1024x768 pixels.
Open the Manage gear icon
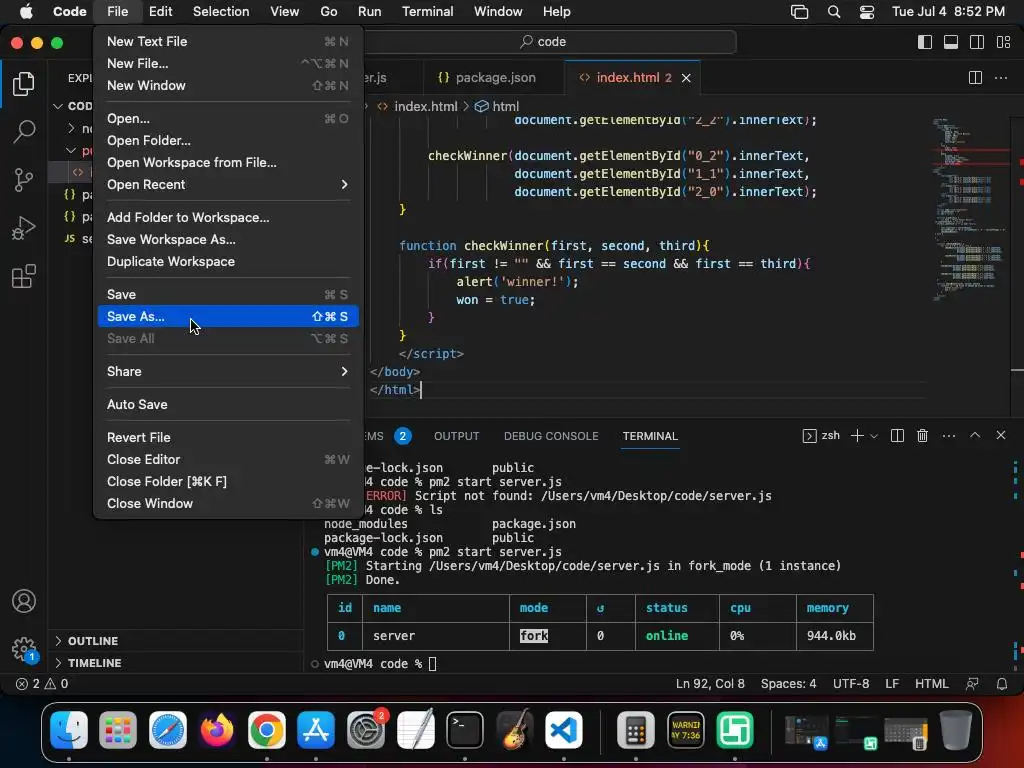24,649
